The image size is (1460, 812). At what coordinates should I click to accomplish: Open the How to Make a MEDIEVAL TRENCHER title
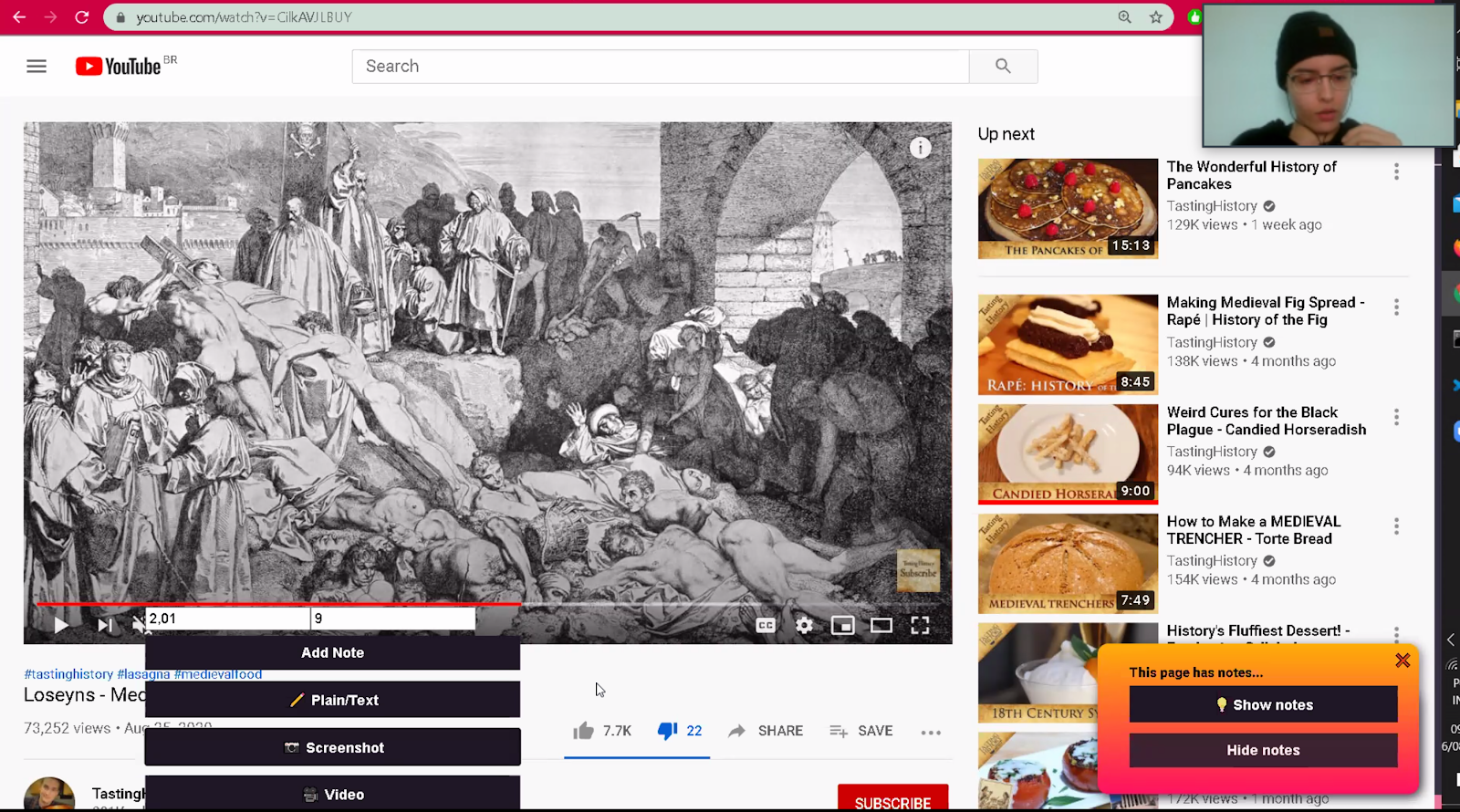click(x=1254, y=530)
